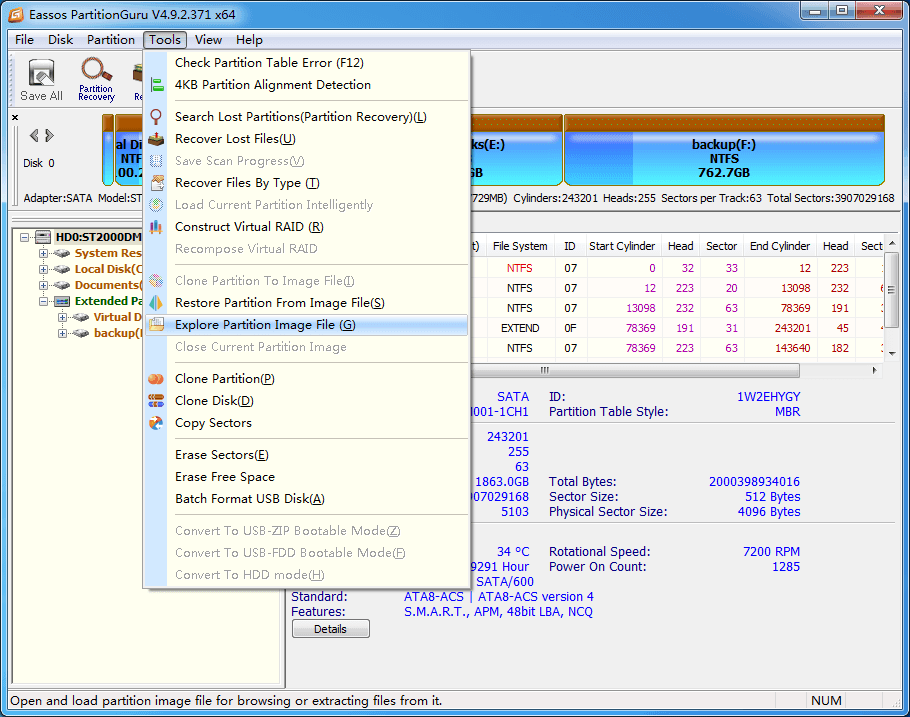Choose Clone Partition menu entry
This screenshot has width=910, height=717.
(x=306, y=379)
